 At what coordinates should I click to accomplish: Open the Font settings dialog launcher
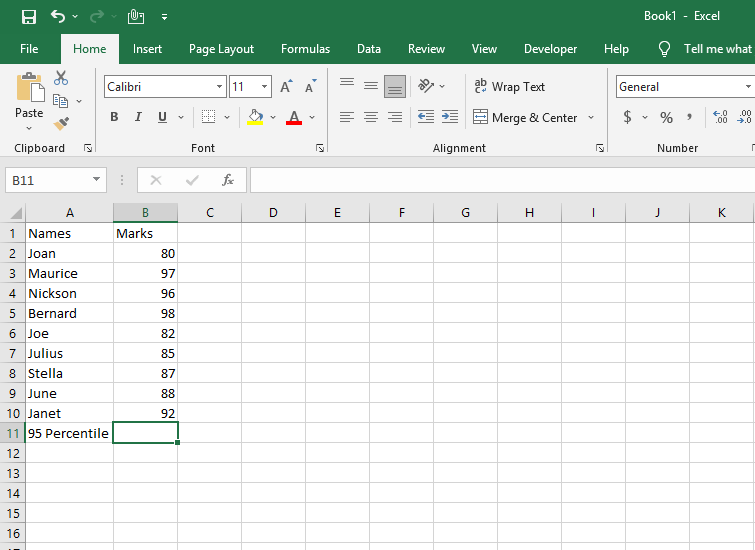click(x=320, y=148)
